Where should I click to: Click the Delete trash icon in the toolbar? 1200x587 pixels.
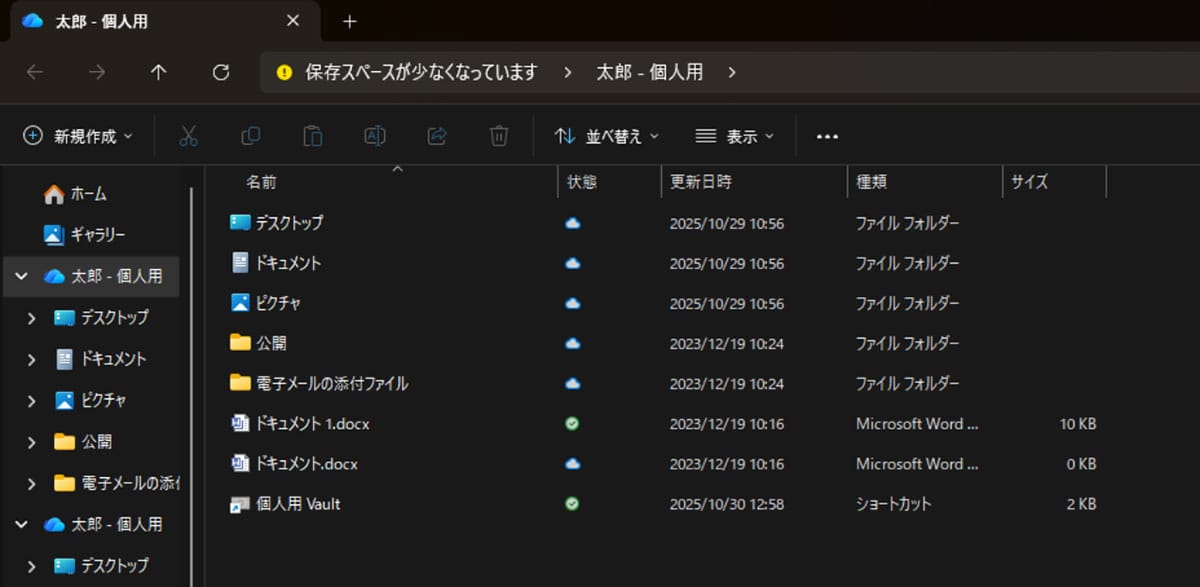click(498, 135)
